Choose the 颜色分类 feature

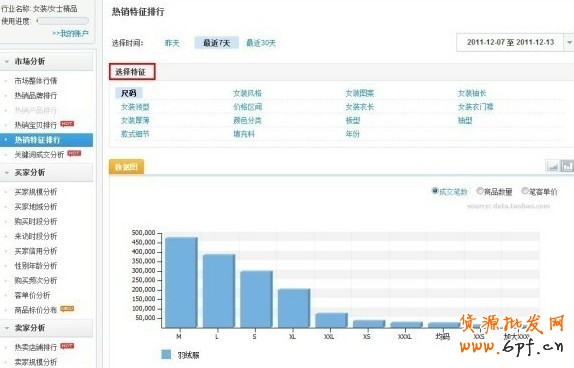[x=247, y=120]
